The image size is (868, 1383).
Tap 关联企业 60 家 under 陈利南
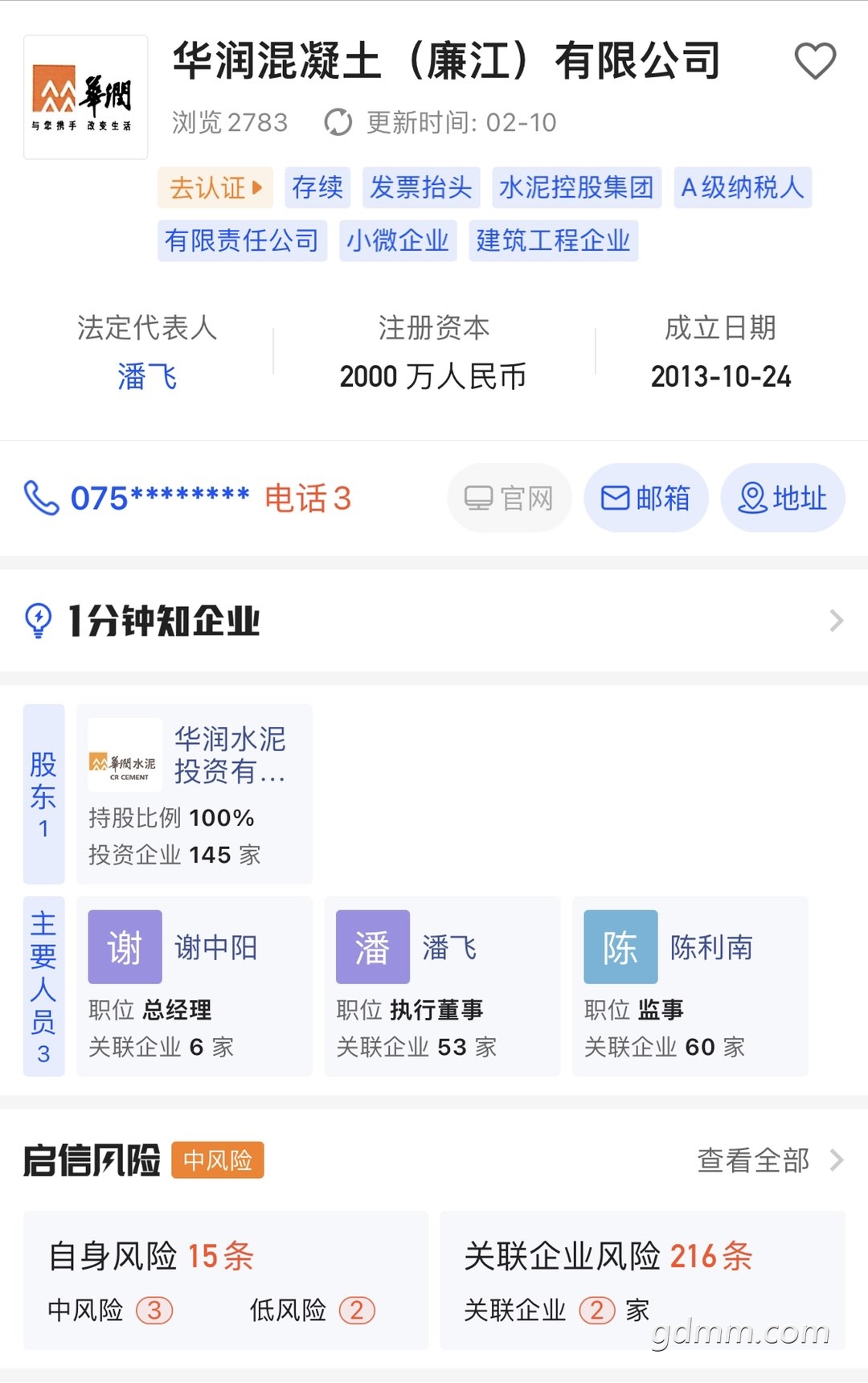[x=665, y=1047]
